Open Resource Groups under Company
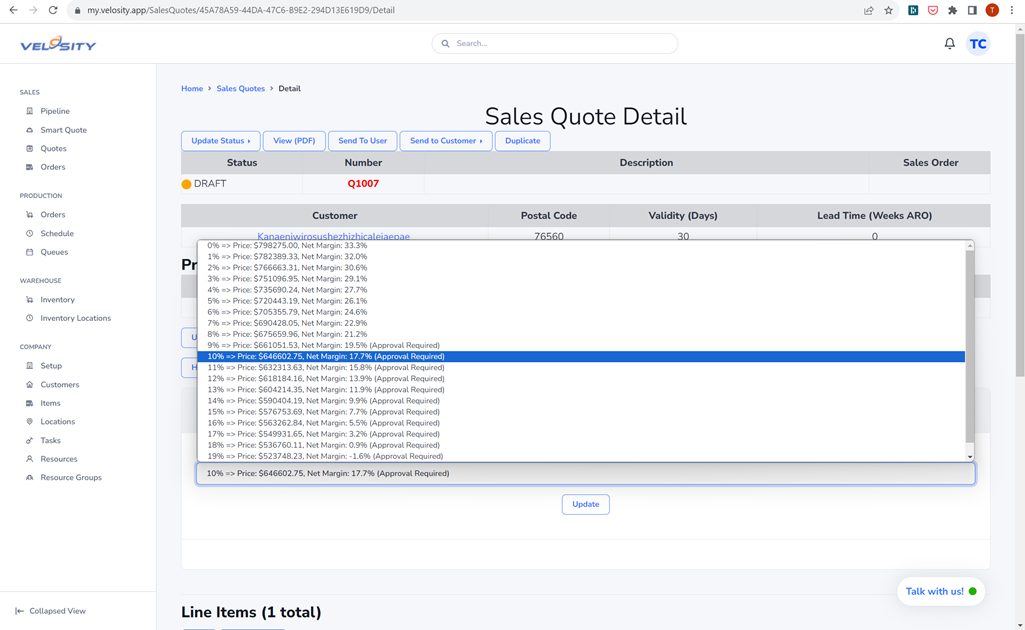Image resolution: width=1025 pixels, height=630 pixels. coord(71,477)
